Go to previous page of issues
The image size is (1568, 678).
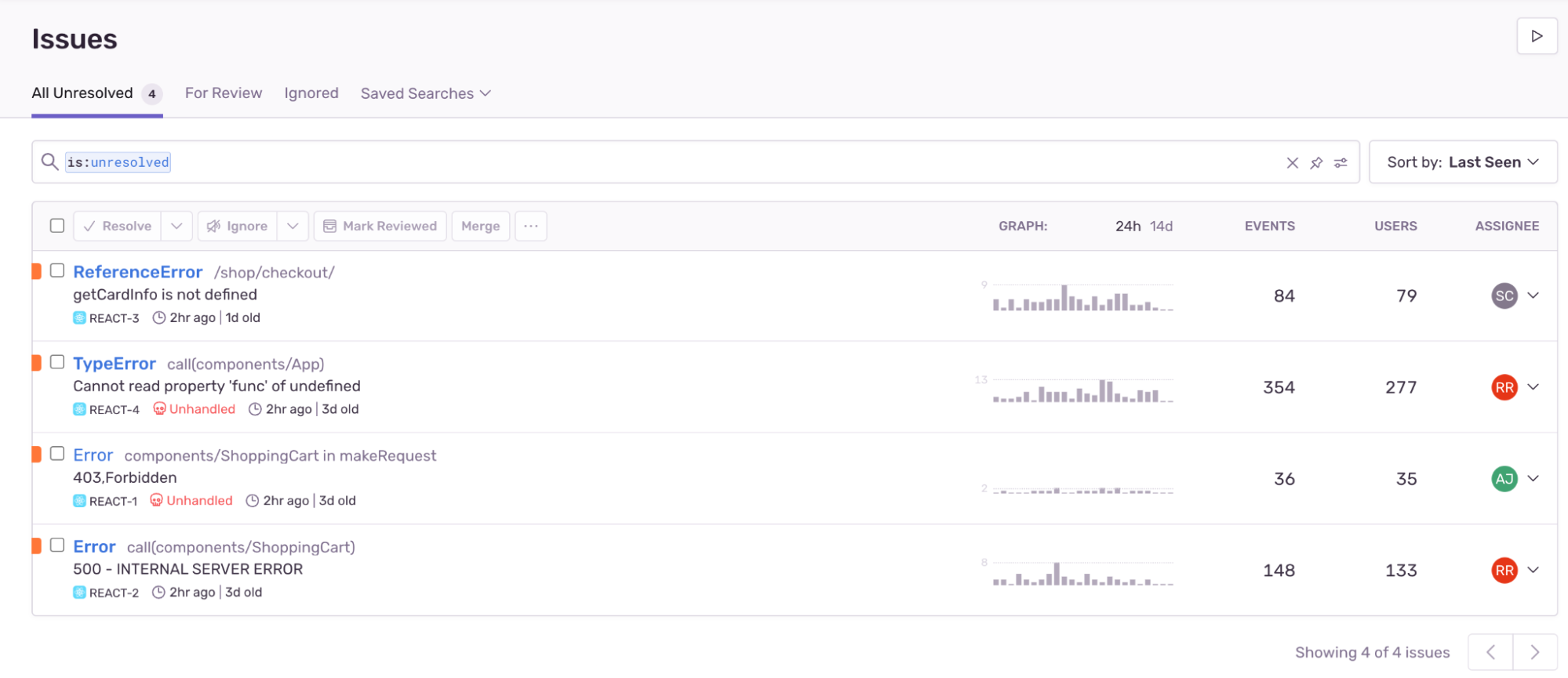[1490, 652]
